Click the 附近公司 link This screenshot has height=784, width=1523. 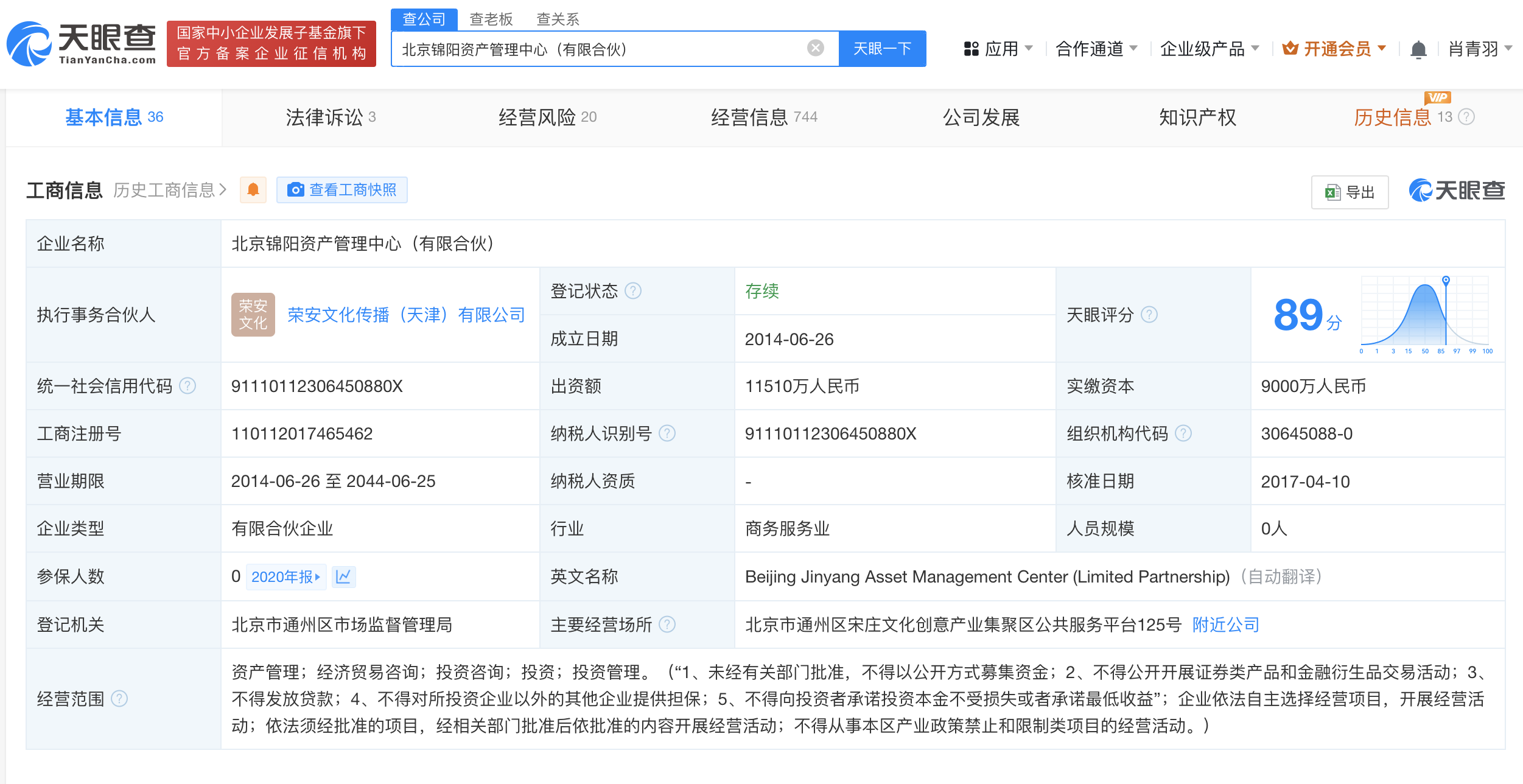[1225, 625]
